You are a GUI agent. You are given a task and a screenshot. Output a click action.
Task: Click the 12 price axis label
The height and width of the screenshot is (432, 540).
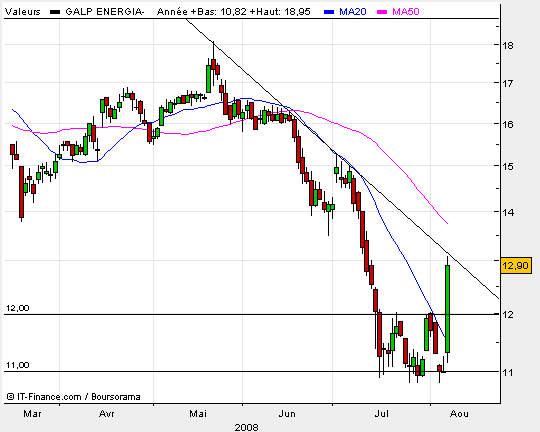(508, 315)
